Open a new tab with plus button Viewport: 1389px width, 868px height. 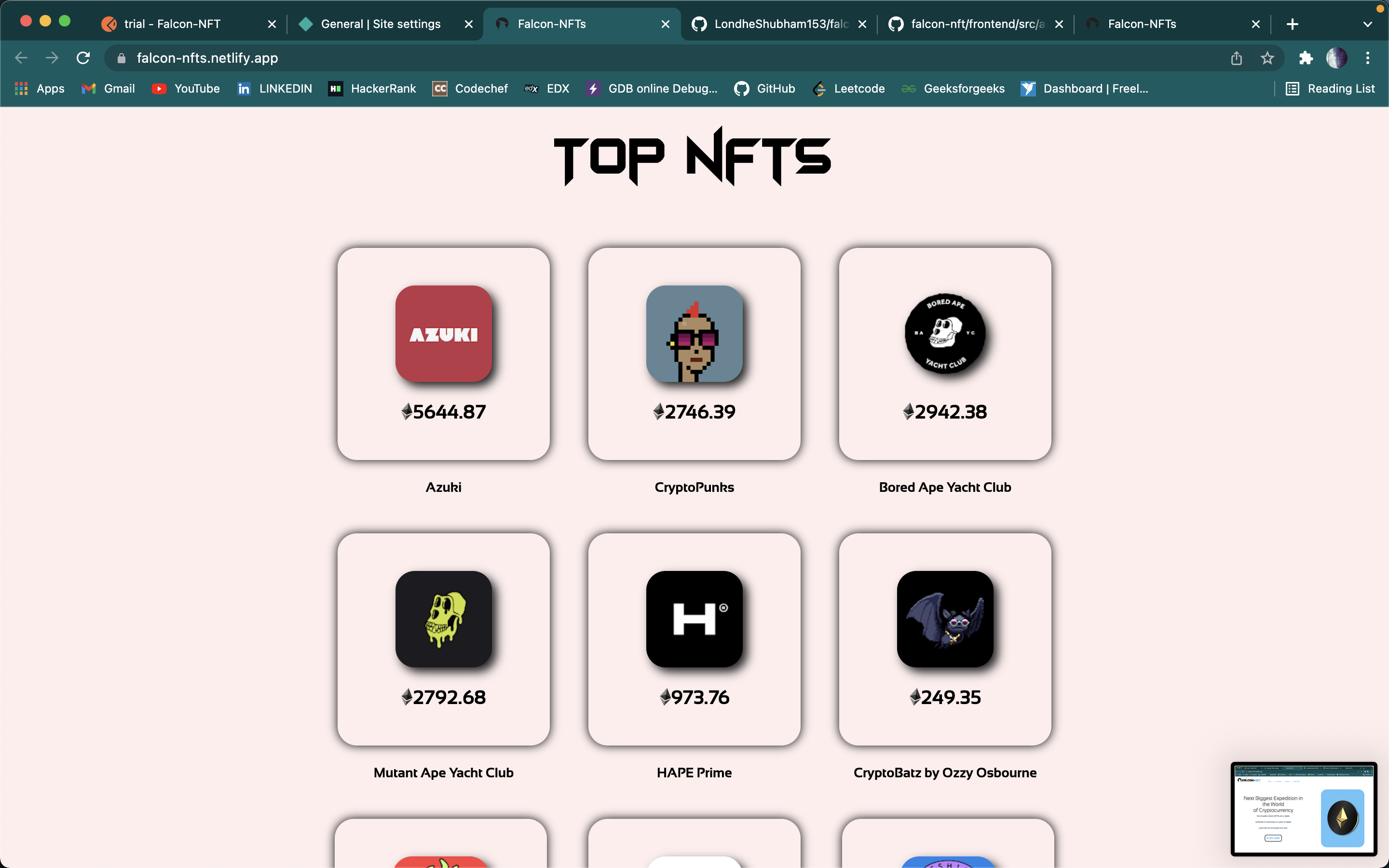(x=1292, y=24)
